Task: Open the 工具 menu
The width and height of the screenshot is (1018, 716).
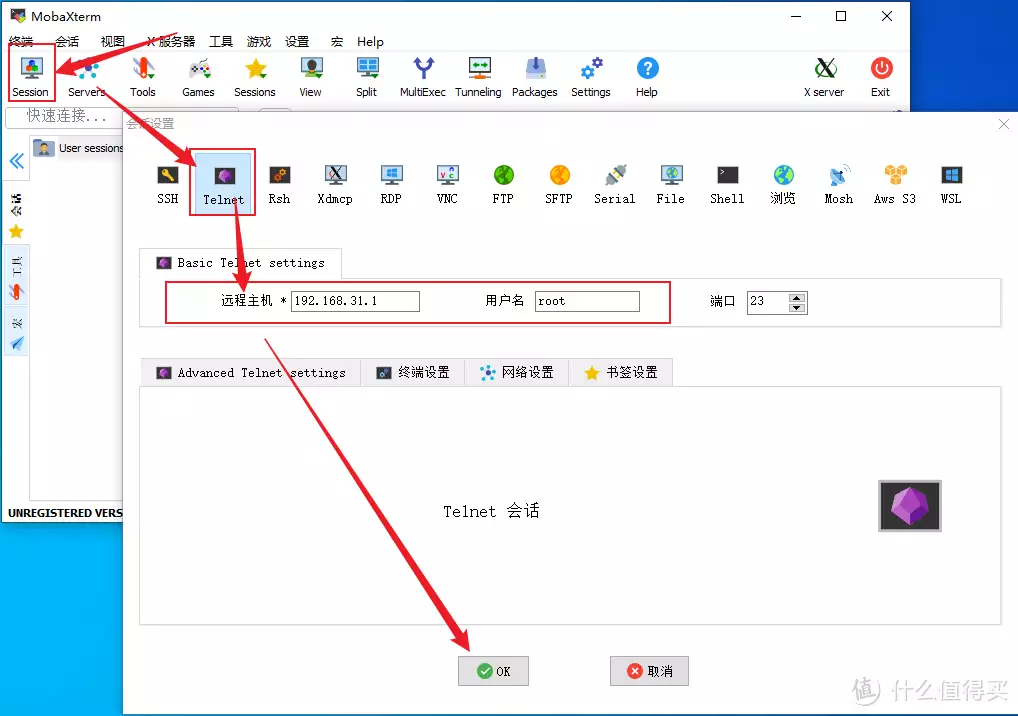Action: [x=221, y=42]
